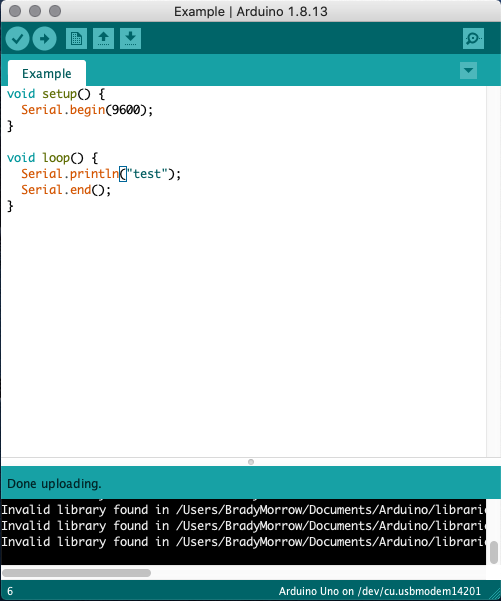Click the void loop() declaration
Screen dimensions: 501x601
[53, 158]
